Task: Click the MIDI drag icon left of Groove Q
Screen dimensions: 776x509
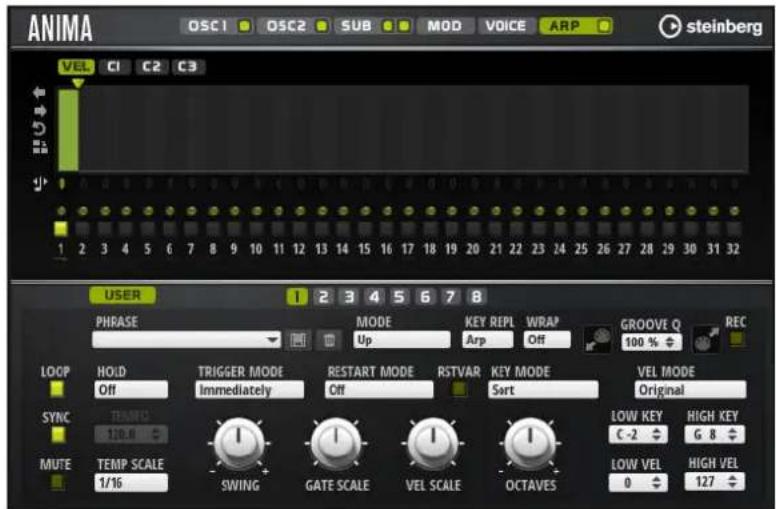Action: [598, 340]
